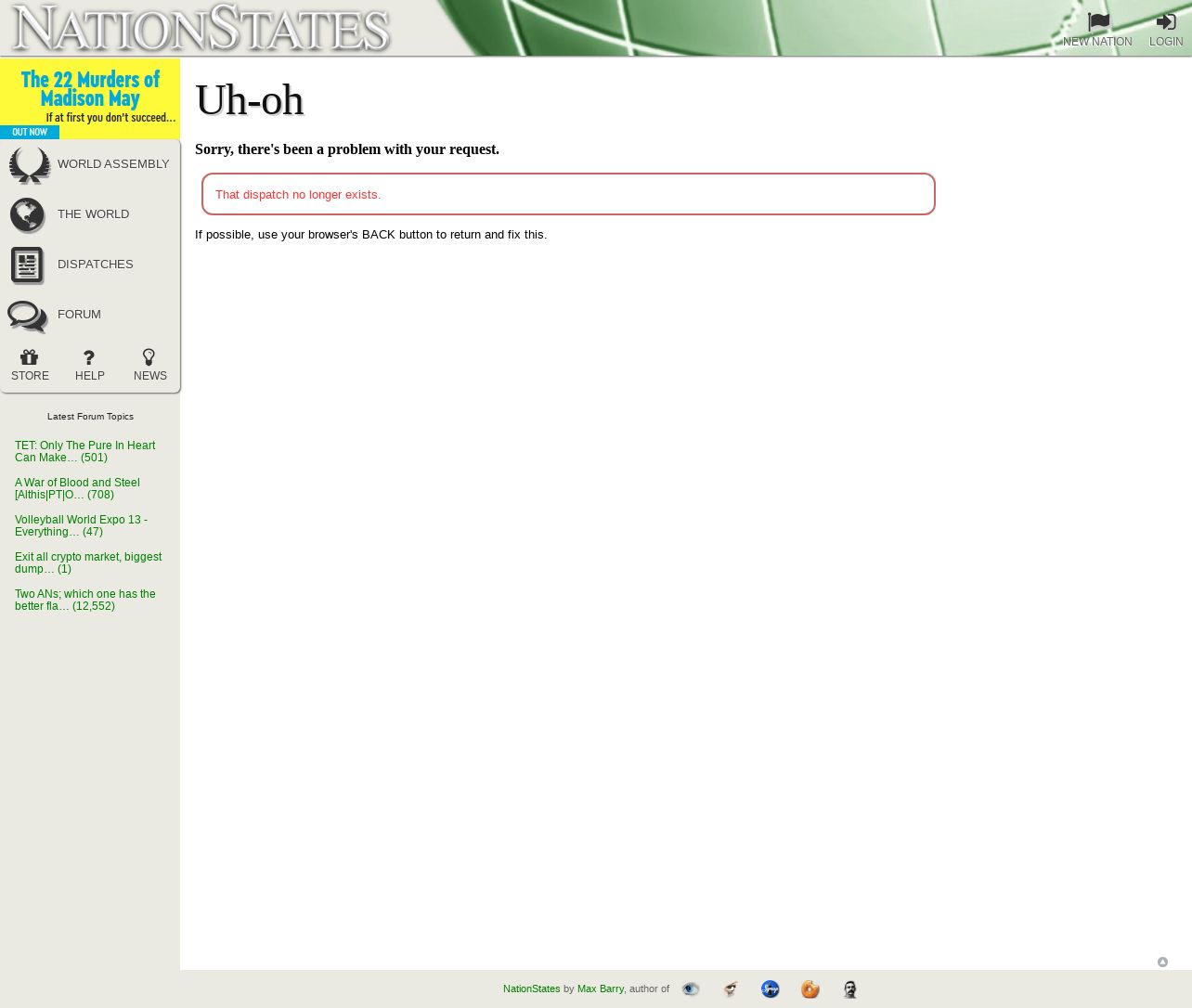Screen dimensions: 1192x1008
Task: Click the blue Syrup book icon
Action: click(770, 989)
